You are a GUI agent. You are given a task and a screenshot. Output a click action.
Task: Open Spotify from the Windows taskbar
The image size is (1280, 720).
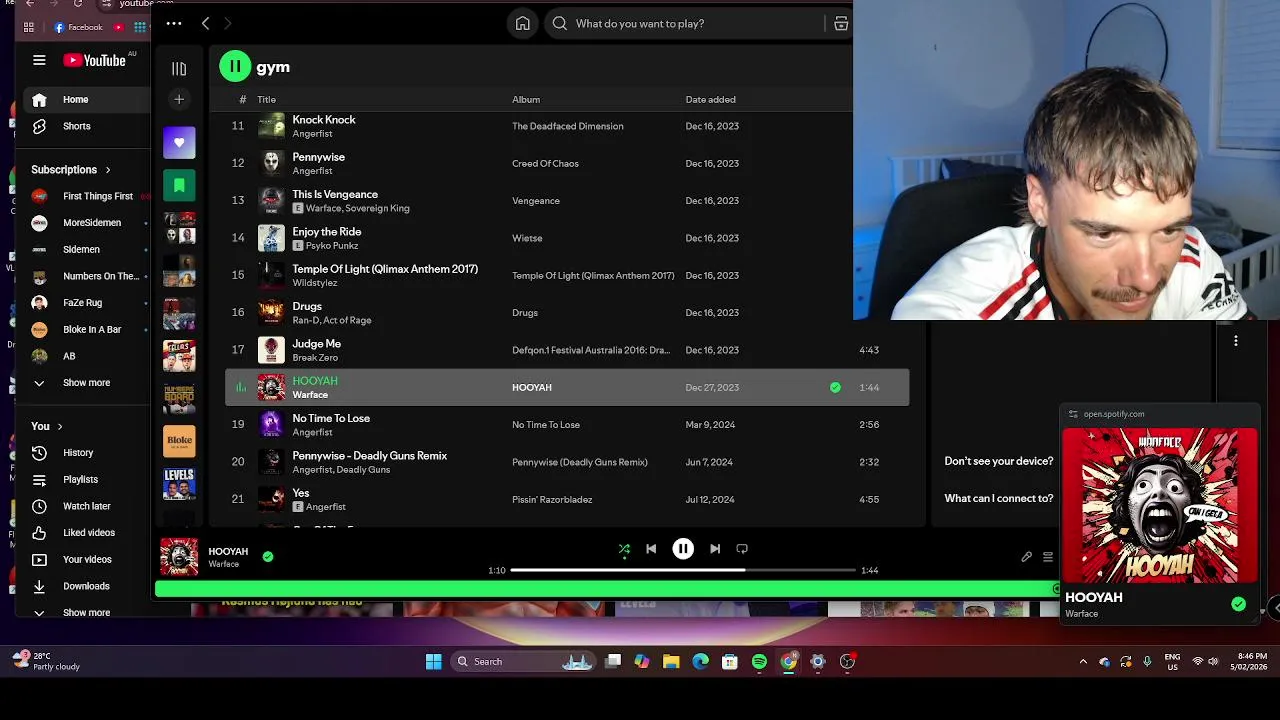pos(759,661)
